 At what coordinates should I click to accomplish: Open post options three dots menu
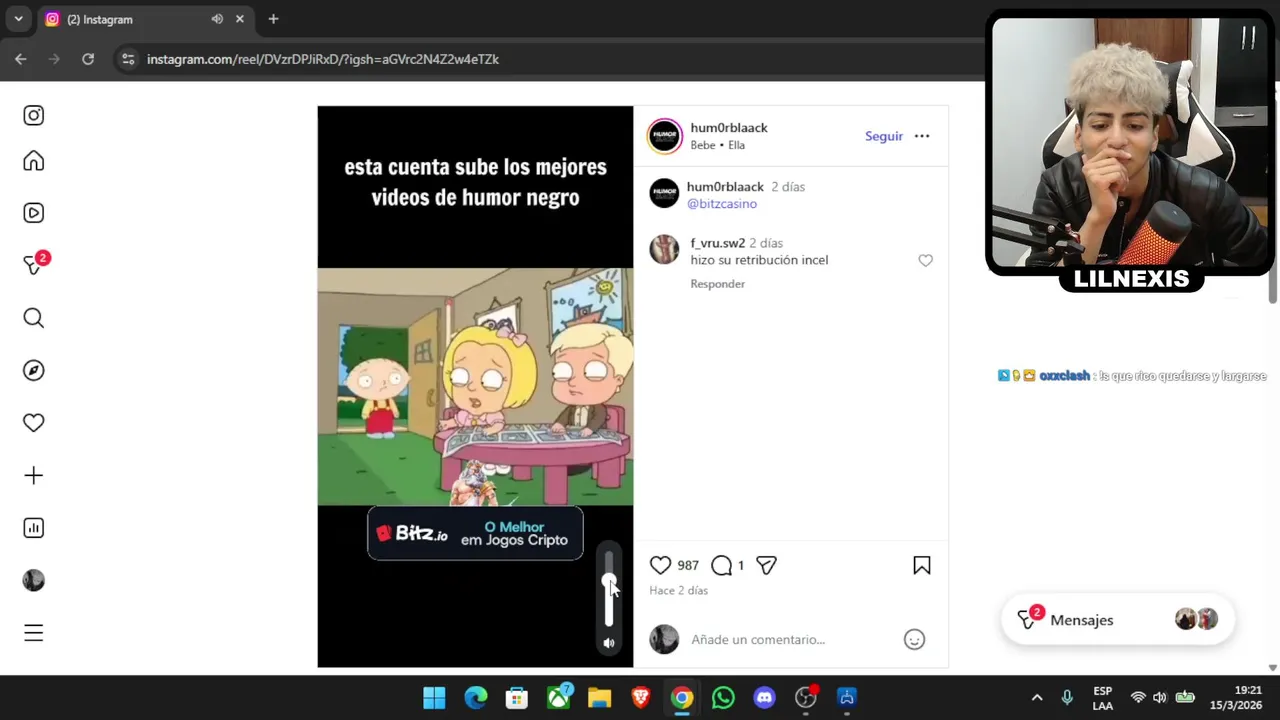922,136
